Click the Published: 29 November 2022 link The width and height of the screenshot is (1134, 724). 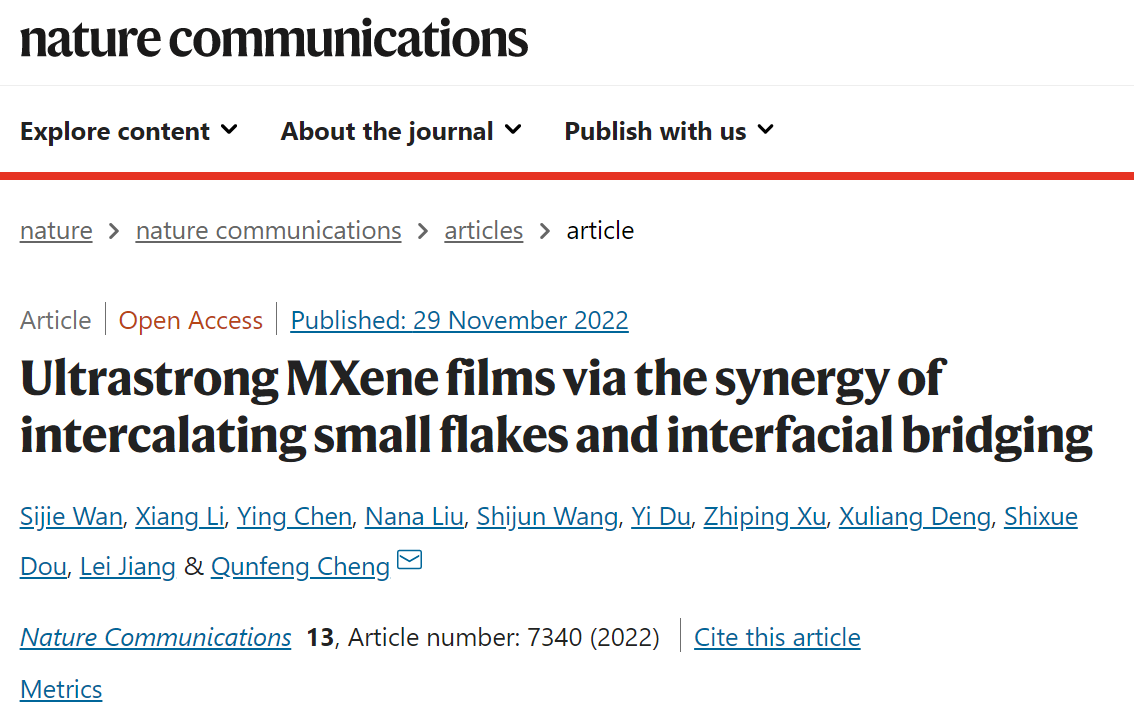[459, 321]
